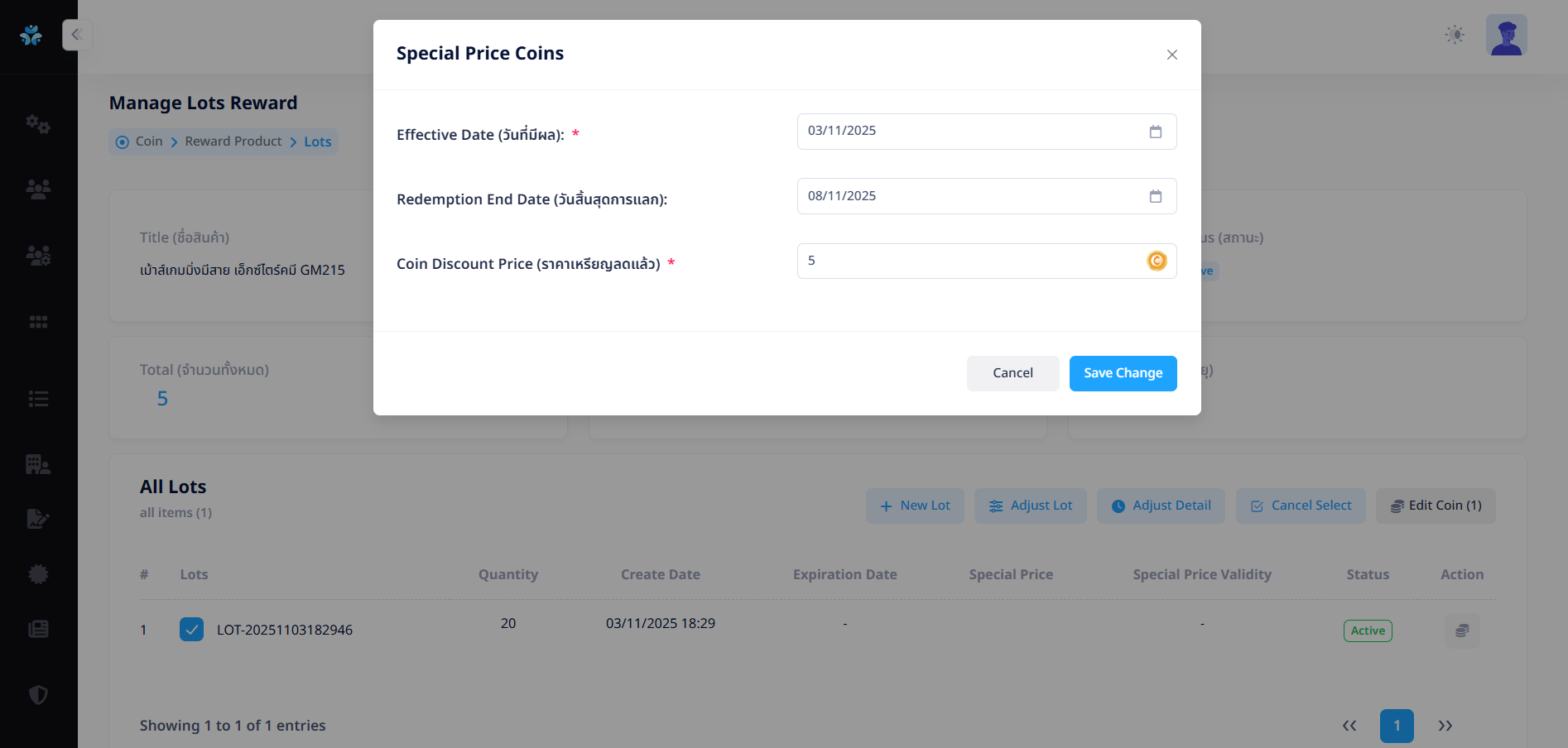The height and width of the screenshot is (748, 1568).
Task: Click into the Effective Date input field
Action: point(969,132)
